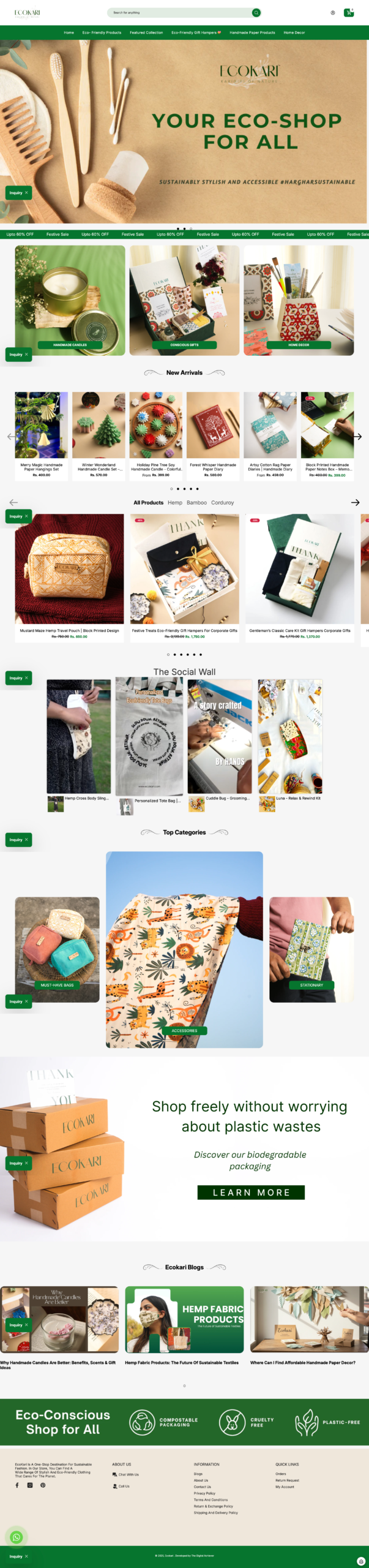Go back in All Products with left arrow

click(13, 502)
